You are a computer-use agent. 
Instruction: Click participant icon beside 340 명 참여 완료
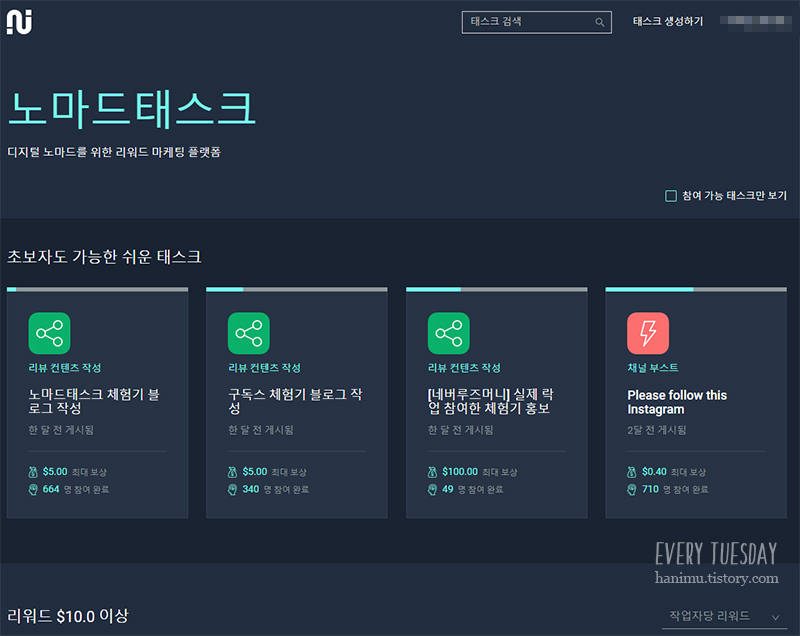pyautogui.click(x=233, y=490)
